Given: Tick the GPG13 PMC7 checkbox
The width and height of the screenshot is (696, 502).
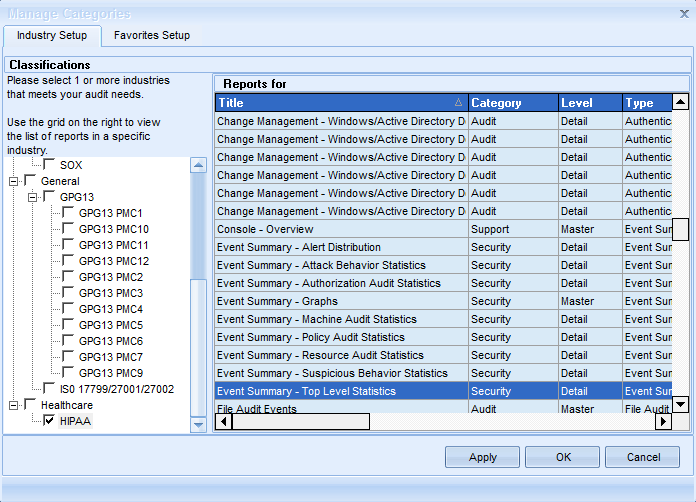Looking at the screenshot, I should 68,356.
